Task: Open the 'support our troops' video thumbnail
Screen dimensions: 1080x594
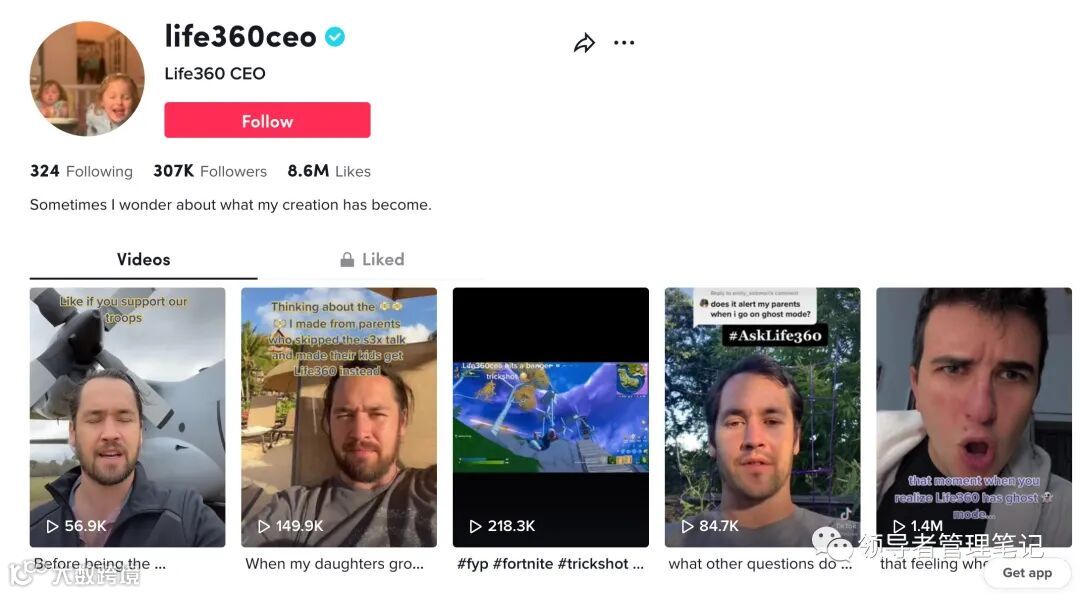Action: [x=127, y=417]
